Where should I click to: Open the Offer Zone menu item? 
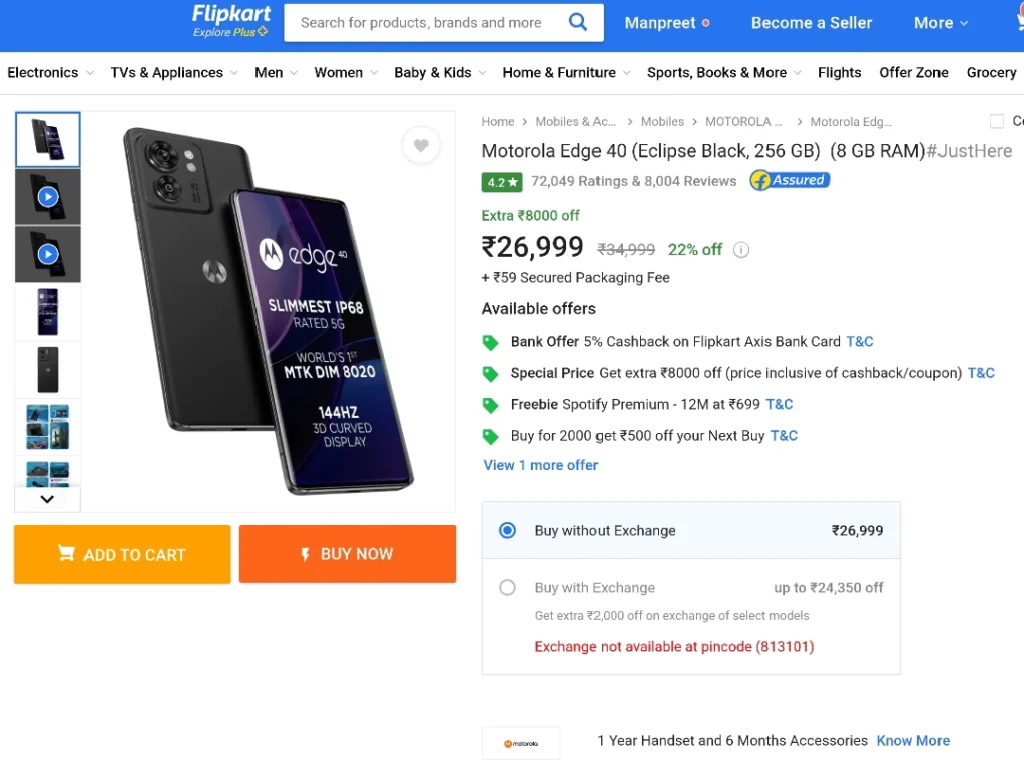[x=914, y=72]
